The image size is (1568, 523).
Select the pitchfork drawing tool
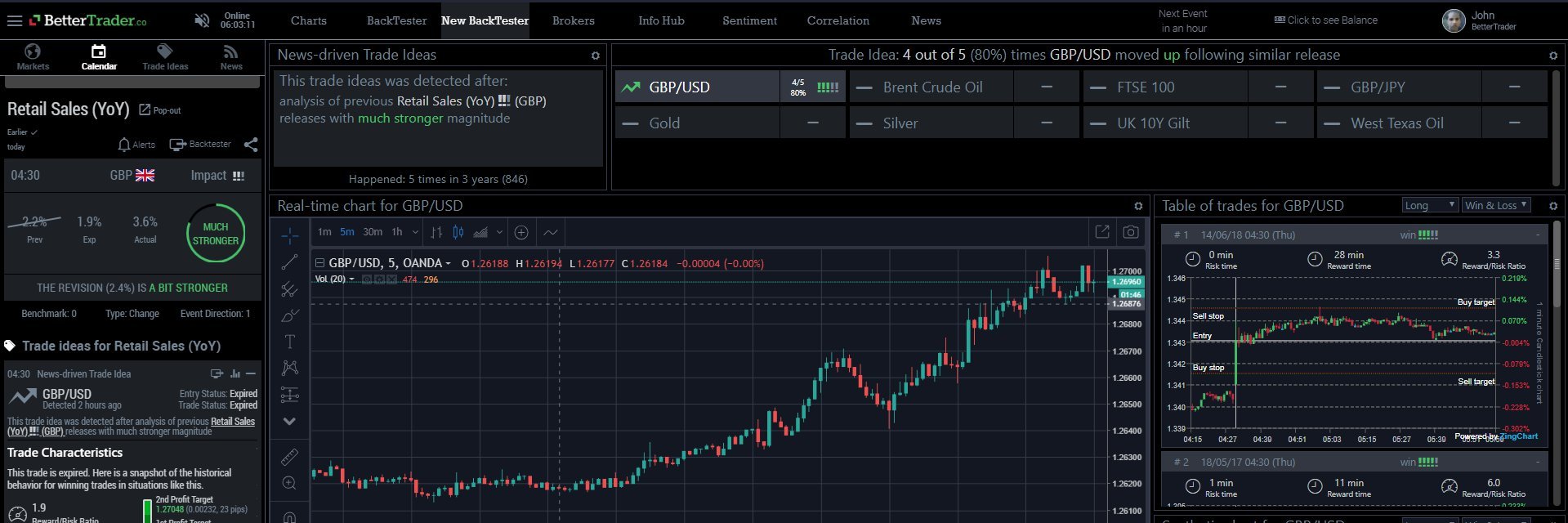tap(289, 288)
